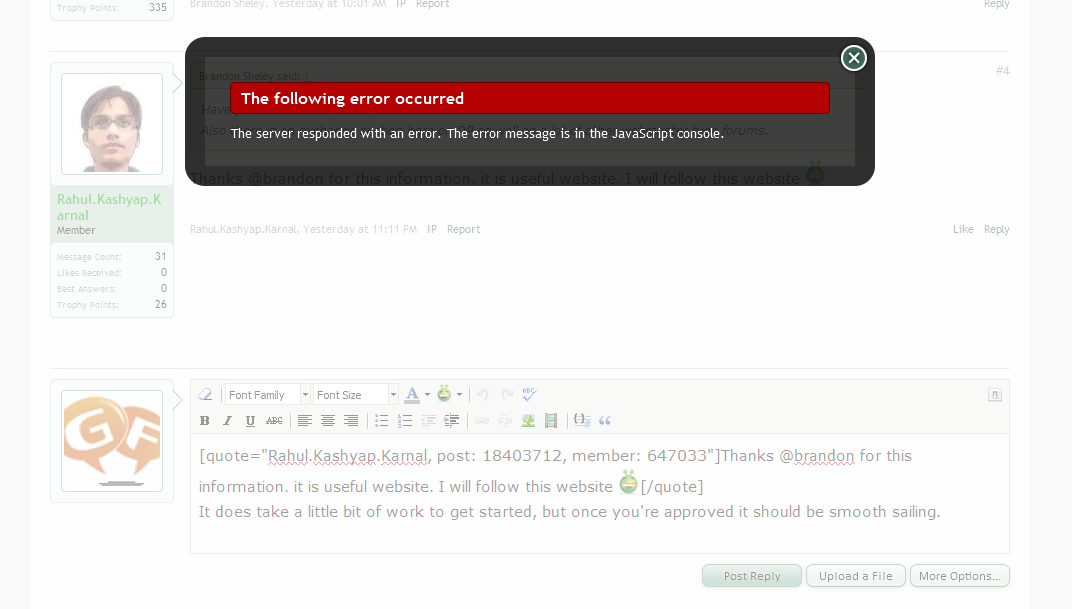Toggle the BB code editor mode switch
This screenshot has width=1072, height=609.
[995, 394]
